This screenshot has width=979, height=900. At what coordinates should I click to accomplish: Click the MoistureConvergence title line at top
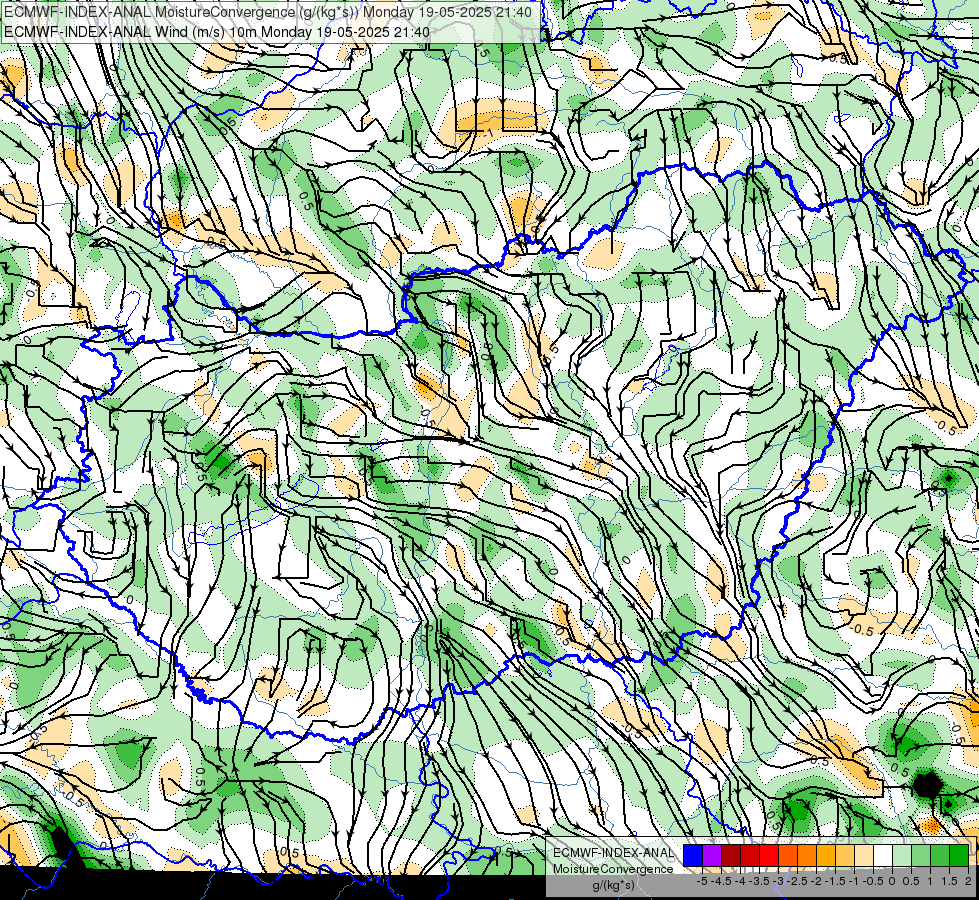point(268,12)
